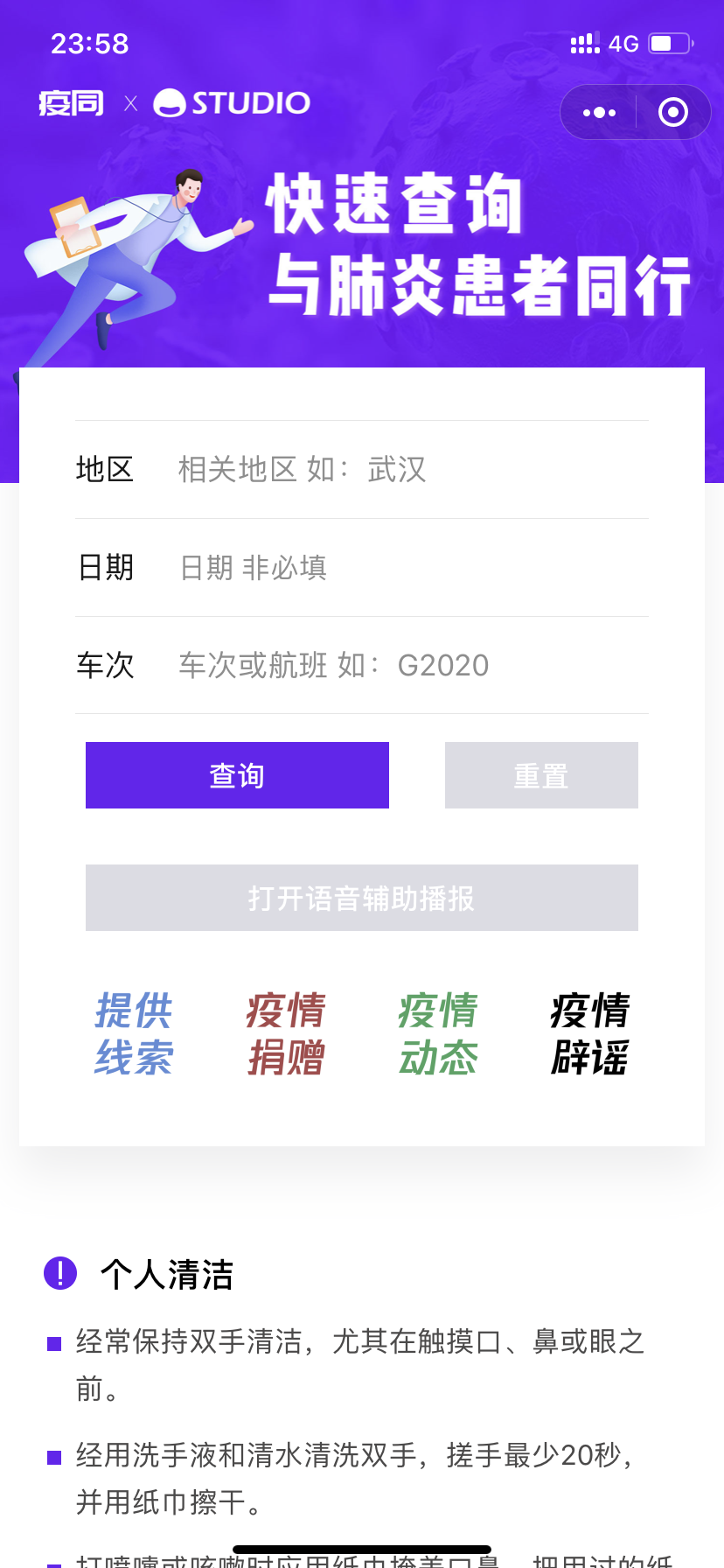Viewport: 724px width, 1568px height.
Task: Open the 提供线索 section
Action: [x=134, y=1033]
